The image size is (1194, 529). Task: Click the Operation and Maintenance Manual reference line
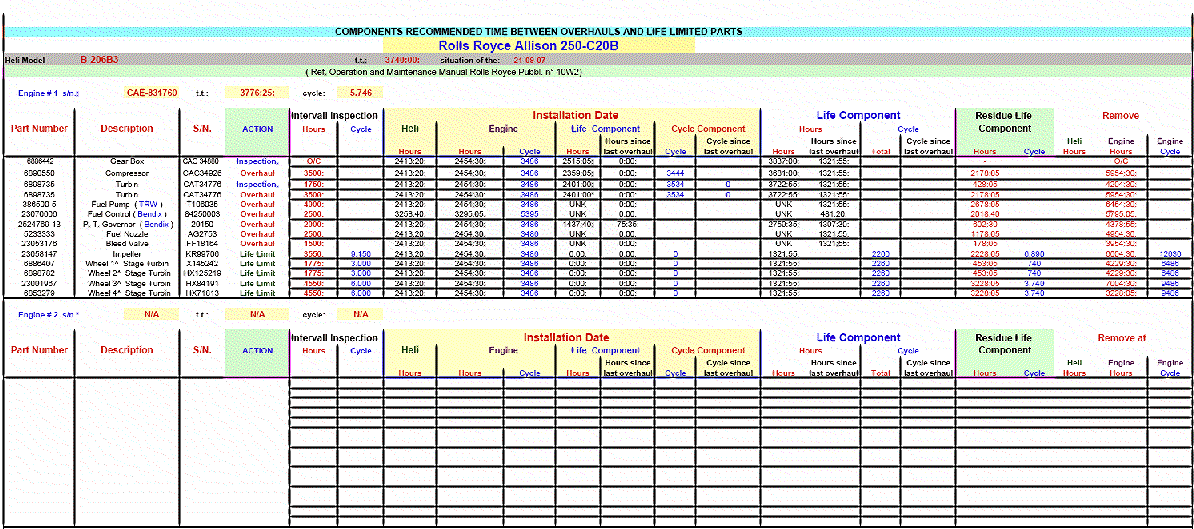[x=444, y=72]
